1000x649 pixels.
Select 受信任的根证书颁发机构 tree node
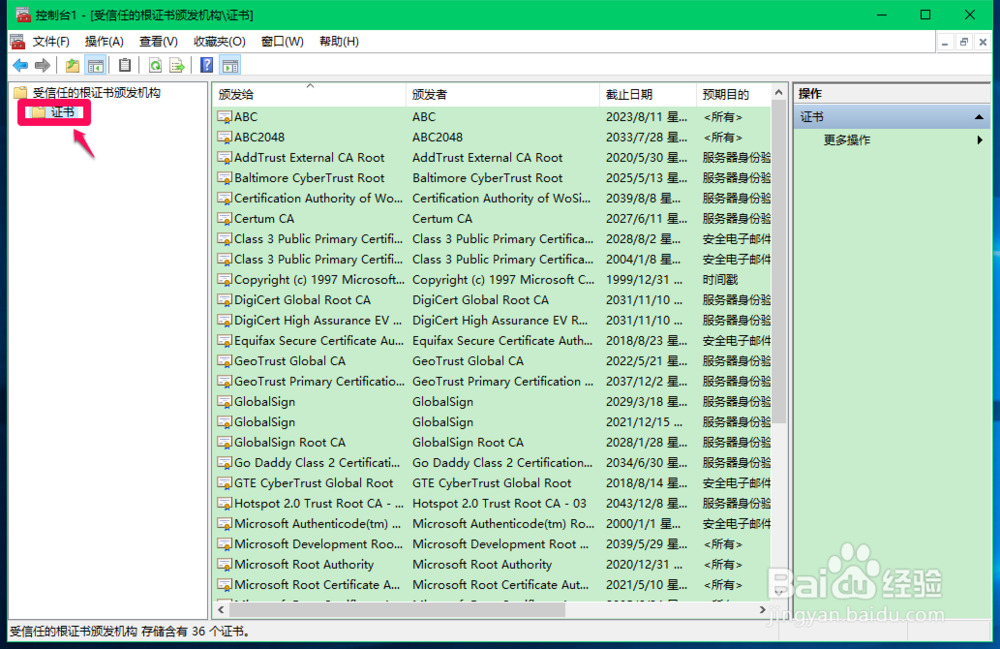coord(96,92)
